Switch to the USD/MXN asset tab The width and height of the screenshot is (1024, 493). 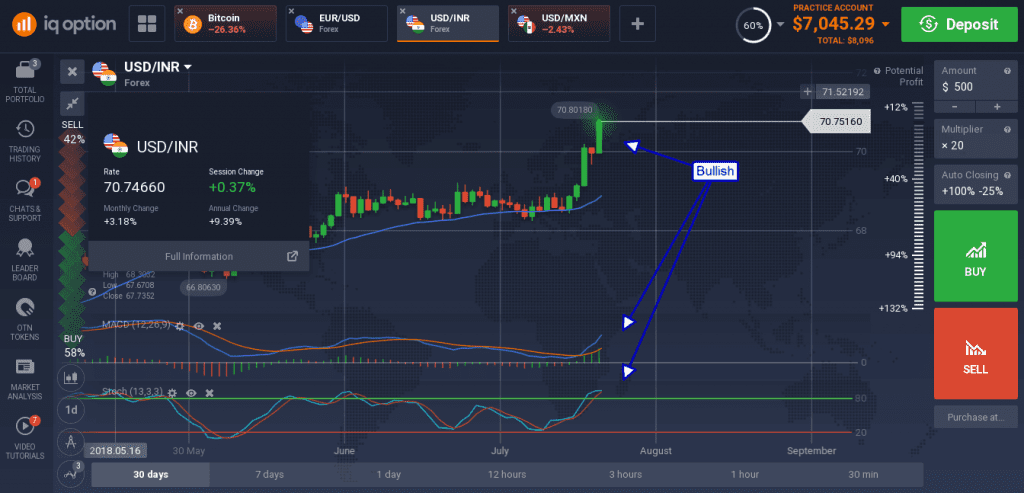[559, 24]
